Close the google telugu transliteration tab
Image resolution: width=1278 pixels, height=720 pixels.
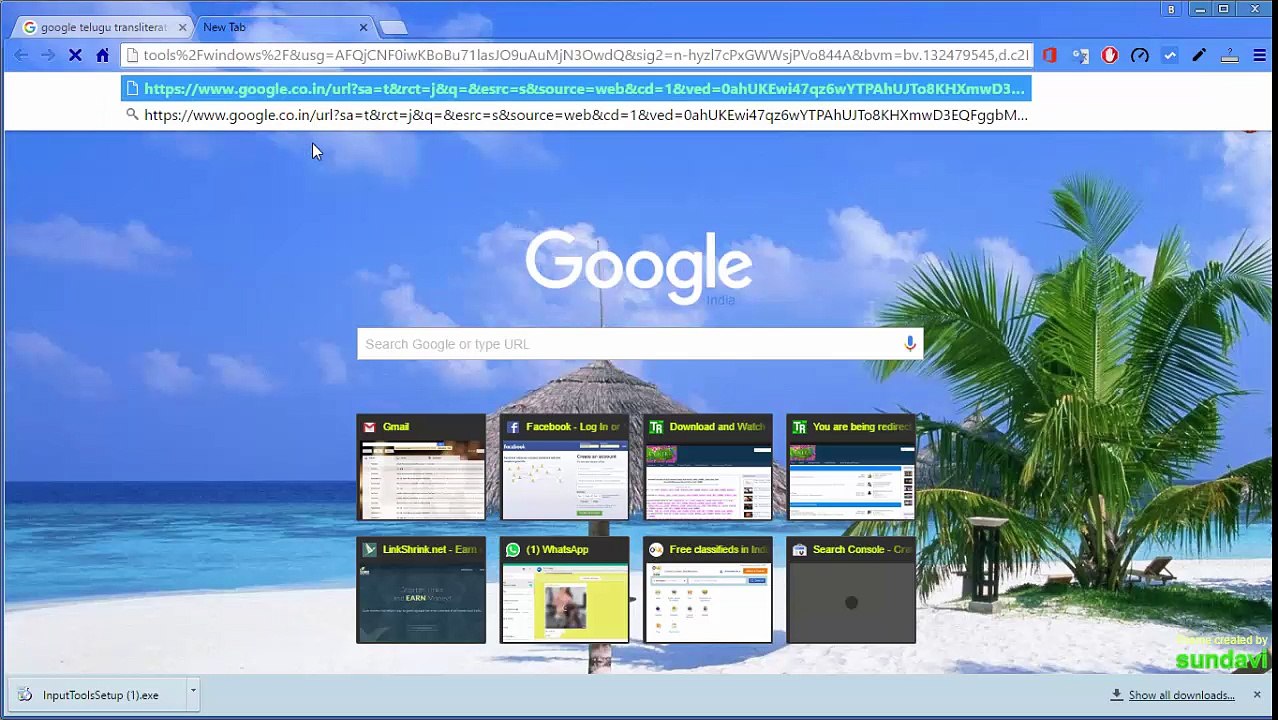pos(182,27)
